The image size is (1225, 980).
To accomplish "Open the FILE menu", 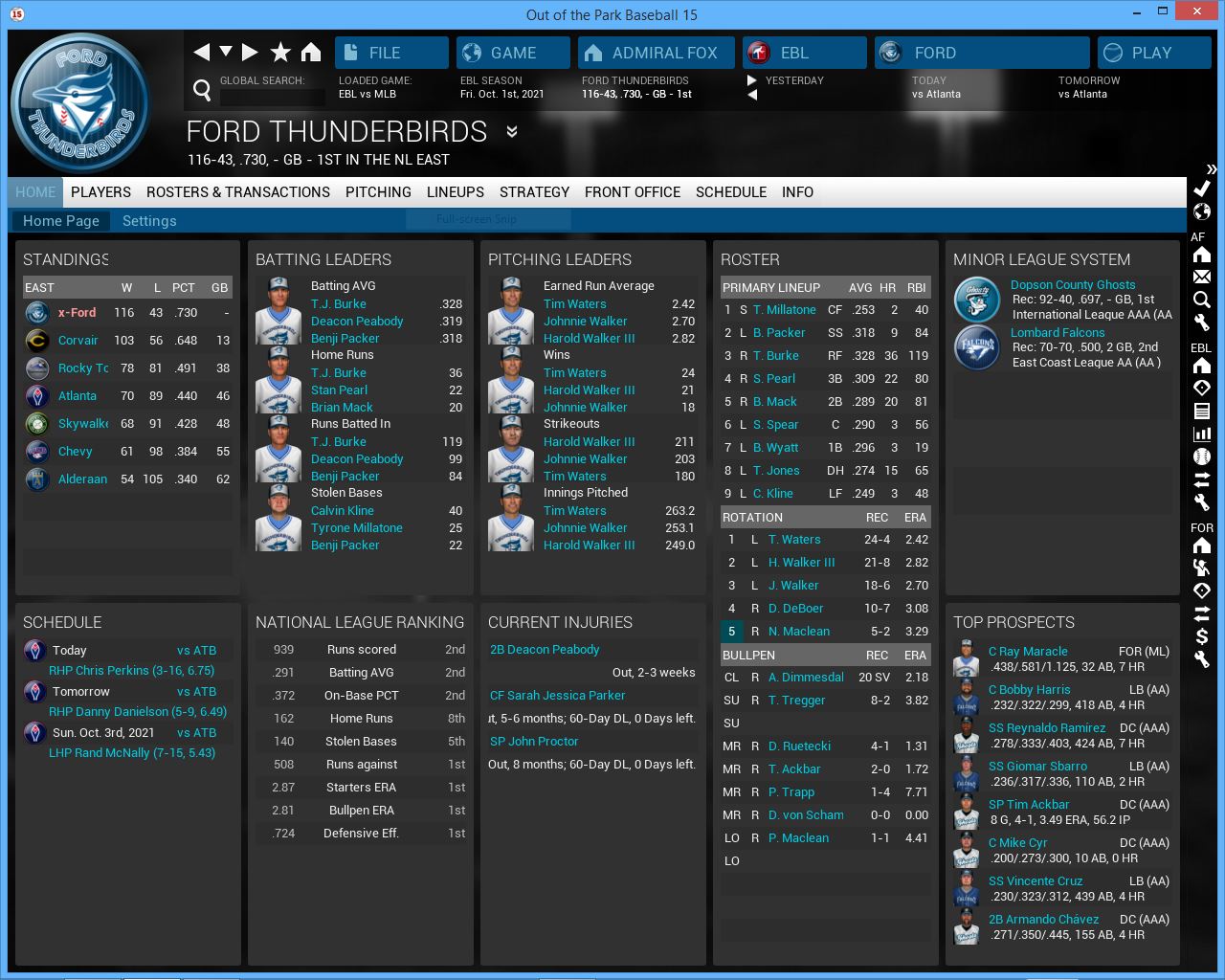I will coord(391,53).
